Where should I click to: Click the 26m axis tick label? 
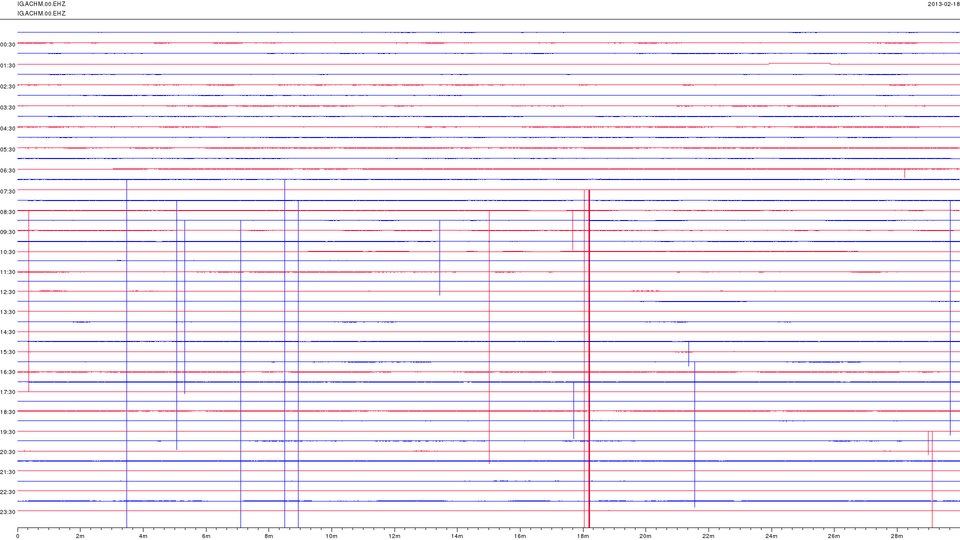coord(834,536)
